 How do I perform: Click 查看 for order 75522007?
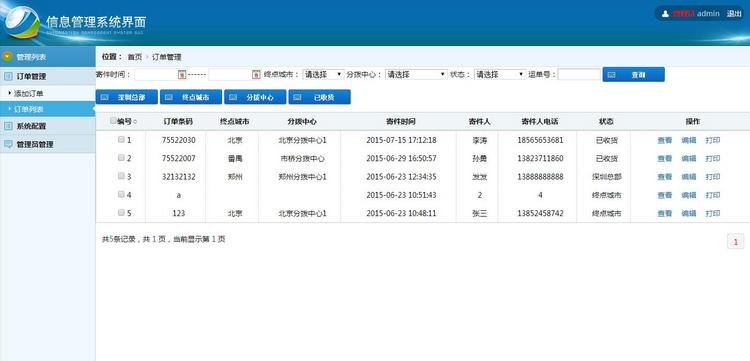click(664, 158)
